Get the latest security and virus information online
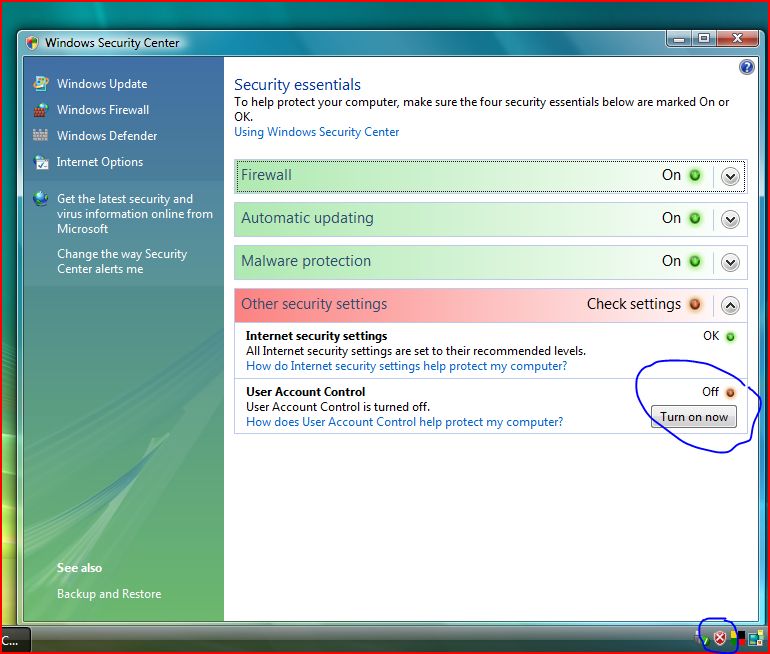 coord(135,214)
